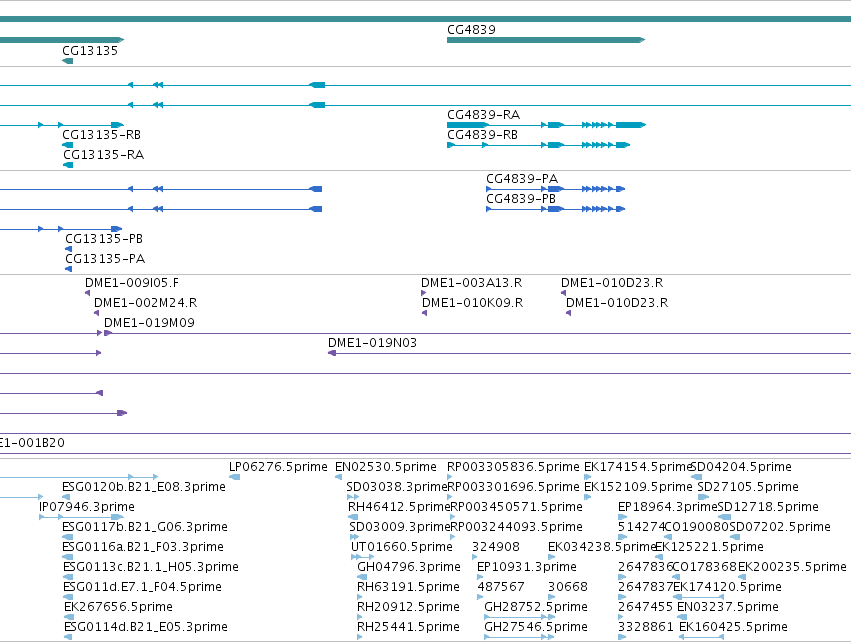Viewport: 851px width, 642px height.
Task: Click EP18964.3prime label
Action: [668, 507]
